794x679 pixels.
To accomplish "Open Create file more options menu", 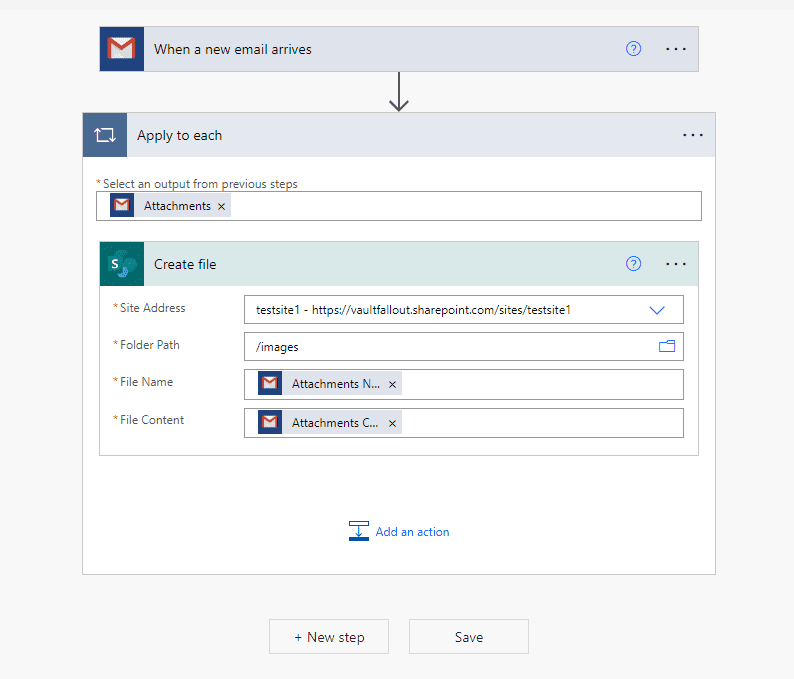I will (676, 264).
